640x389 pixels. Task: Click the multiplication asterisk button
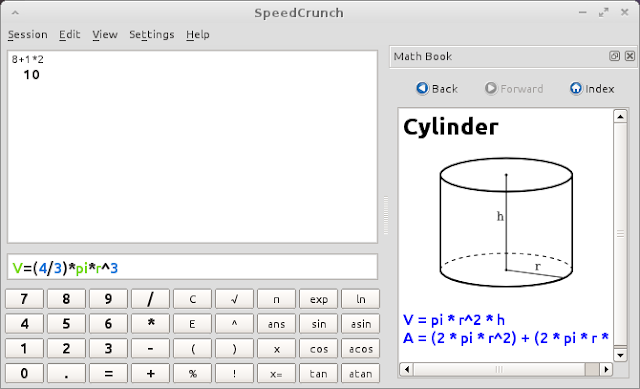(150, 324)
